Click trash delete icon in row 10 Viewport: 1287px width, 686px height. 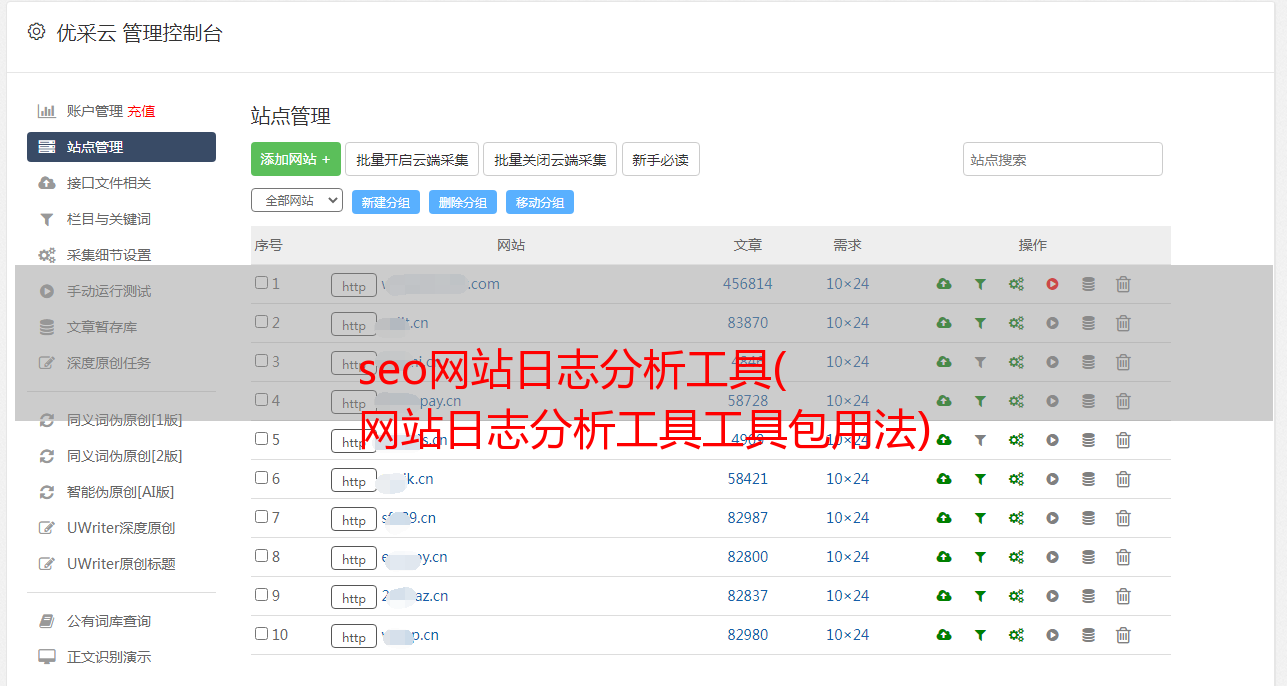click(1123, 635)
